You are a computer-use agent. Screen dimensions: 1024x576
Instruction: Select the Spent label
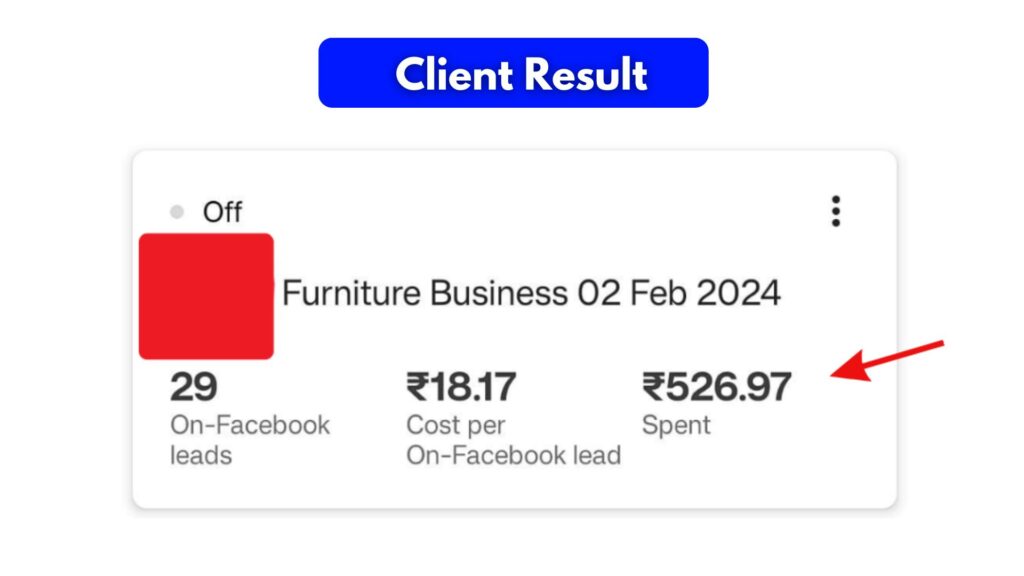click(x=676, y=425)
